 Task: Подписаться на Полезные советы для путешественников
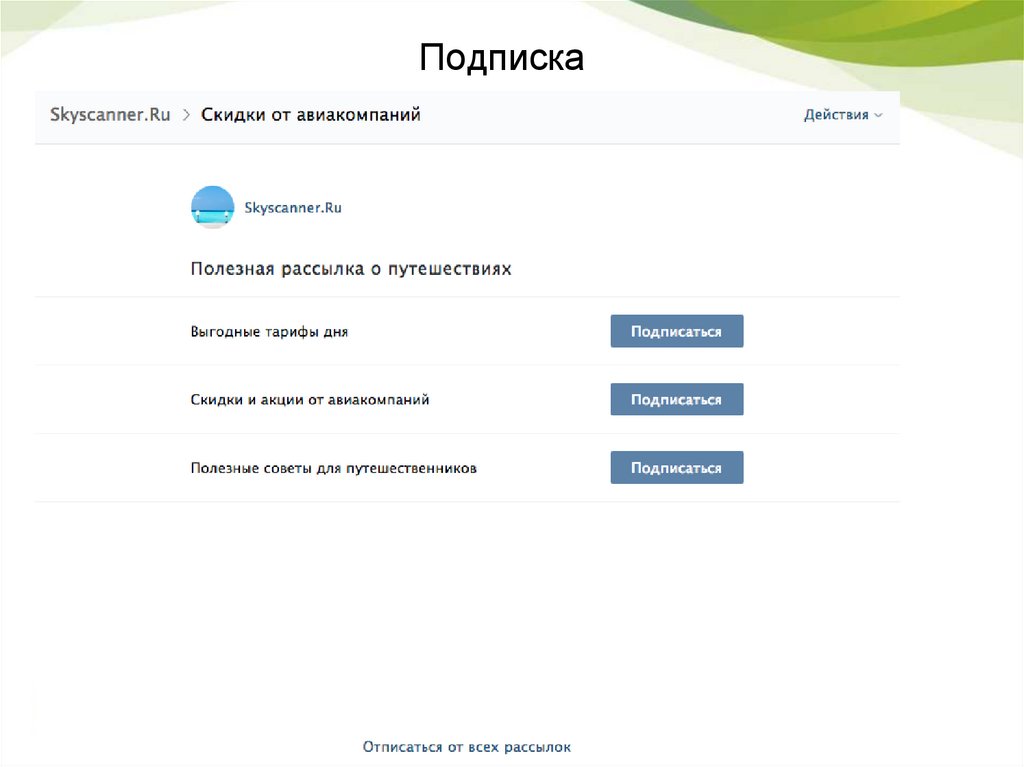pyautogui.click(x=677, y=467)
